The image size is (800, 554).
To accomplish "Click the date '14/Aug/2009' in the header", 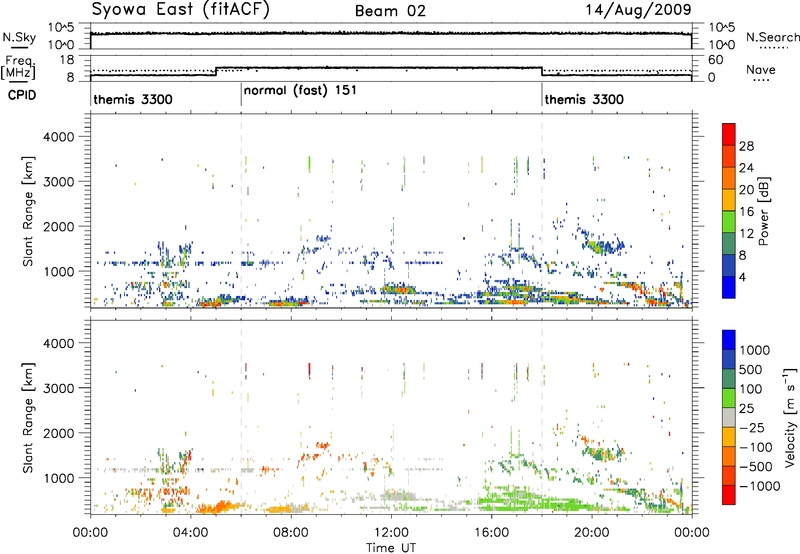I will (638, 10).
